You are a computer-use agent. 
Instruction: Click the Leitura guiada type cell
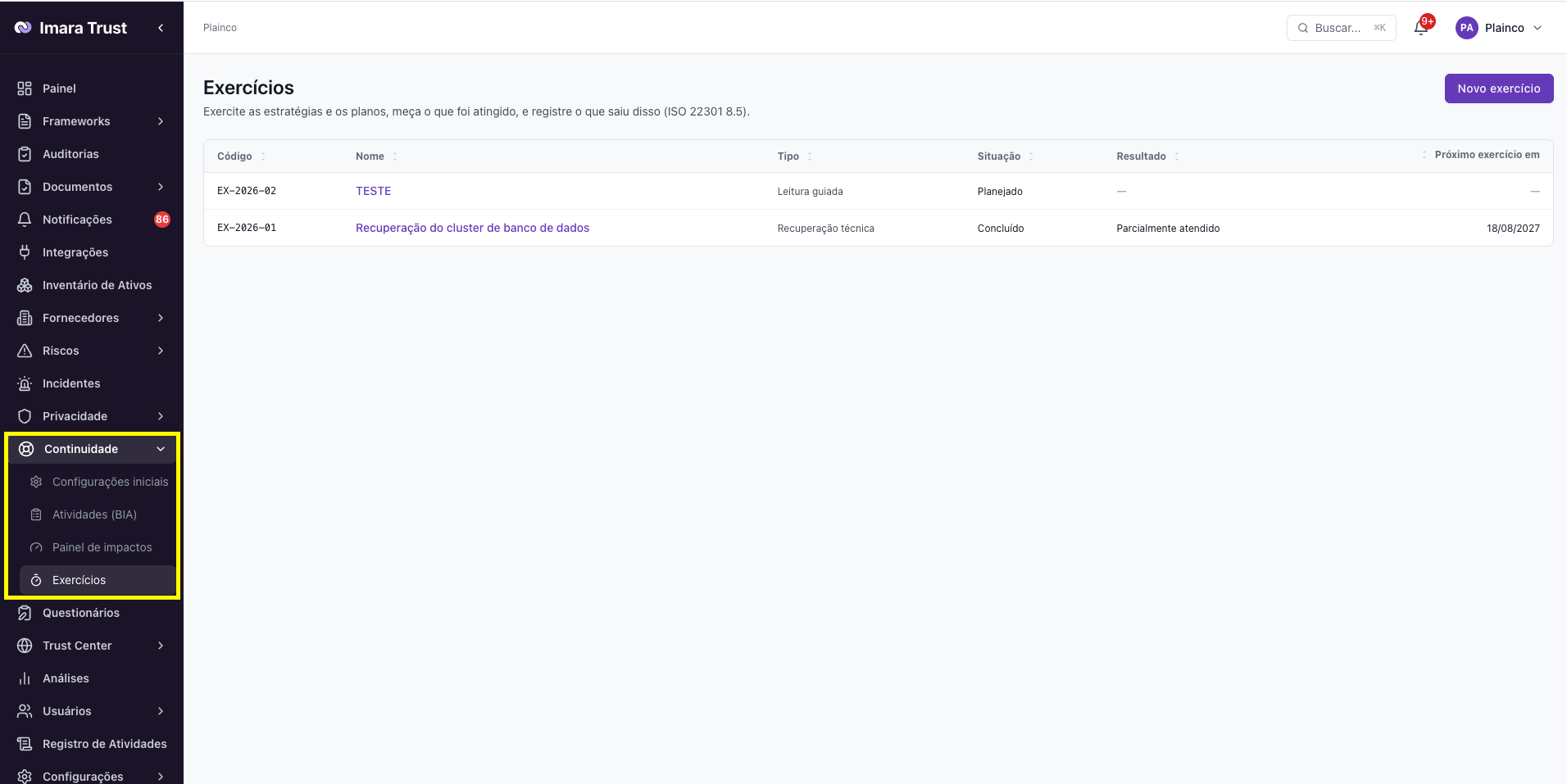[x=810, y=192]
